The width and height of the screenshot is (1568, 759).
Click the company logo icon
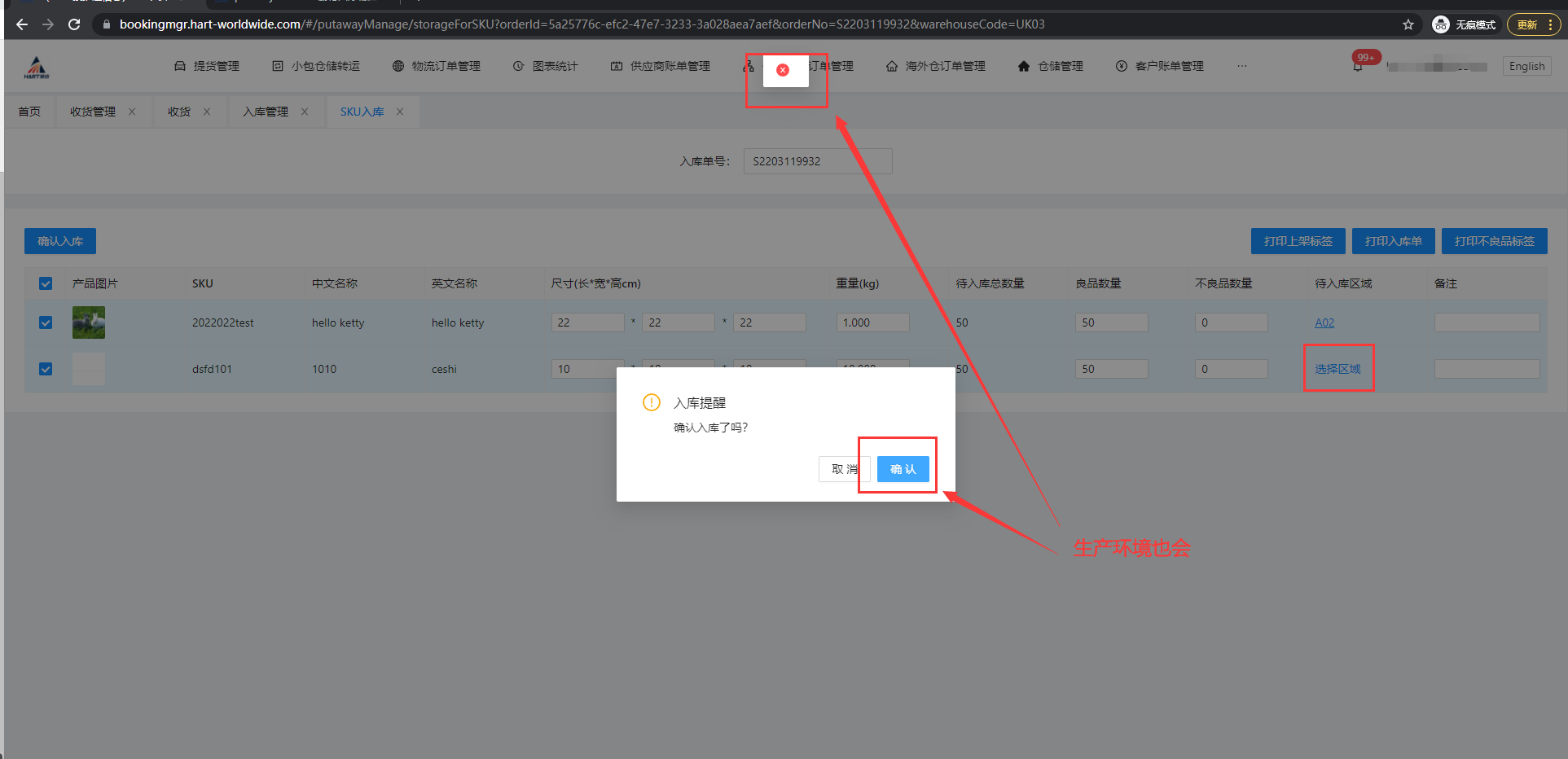point(37,67)
